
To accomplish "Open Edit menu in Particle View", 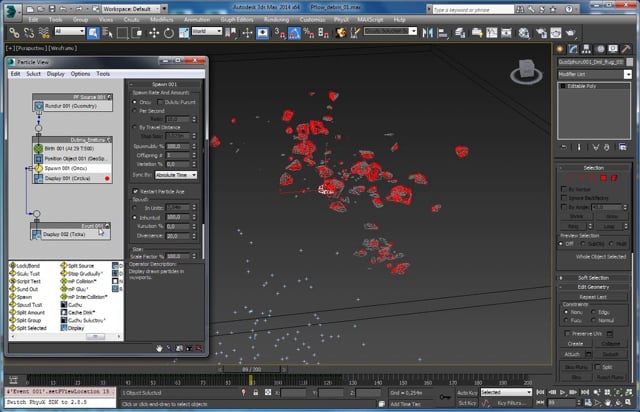I will (x=16, y=74).
